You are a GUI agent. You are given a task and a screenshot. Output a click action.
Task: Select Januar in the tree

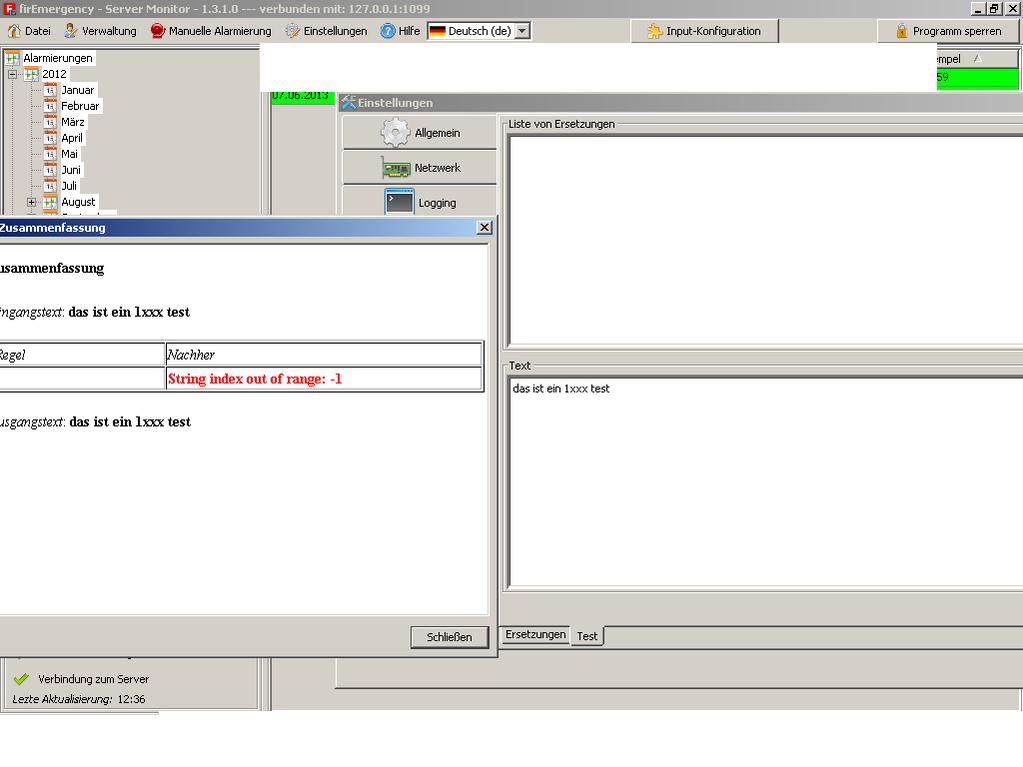(77, 90)
